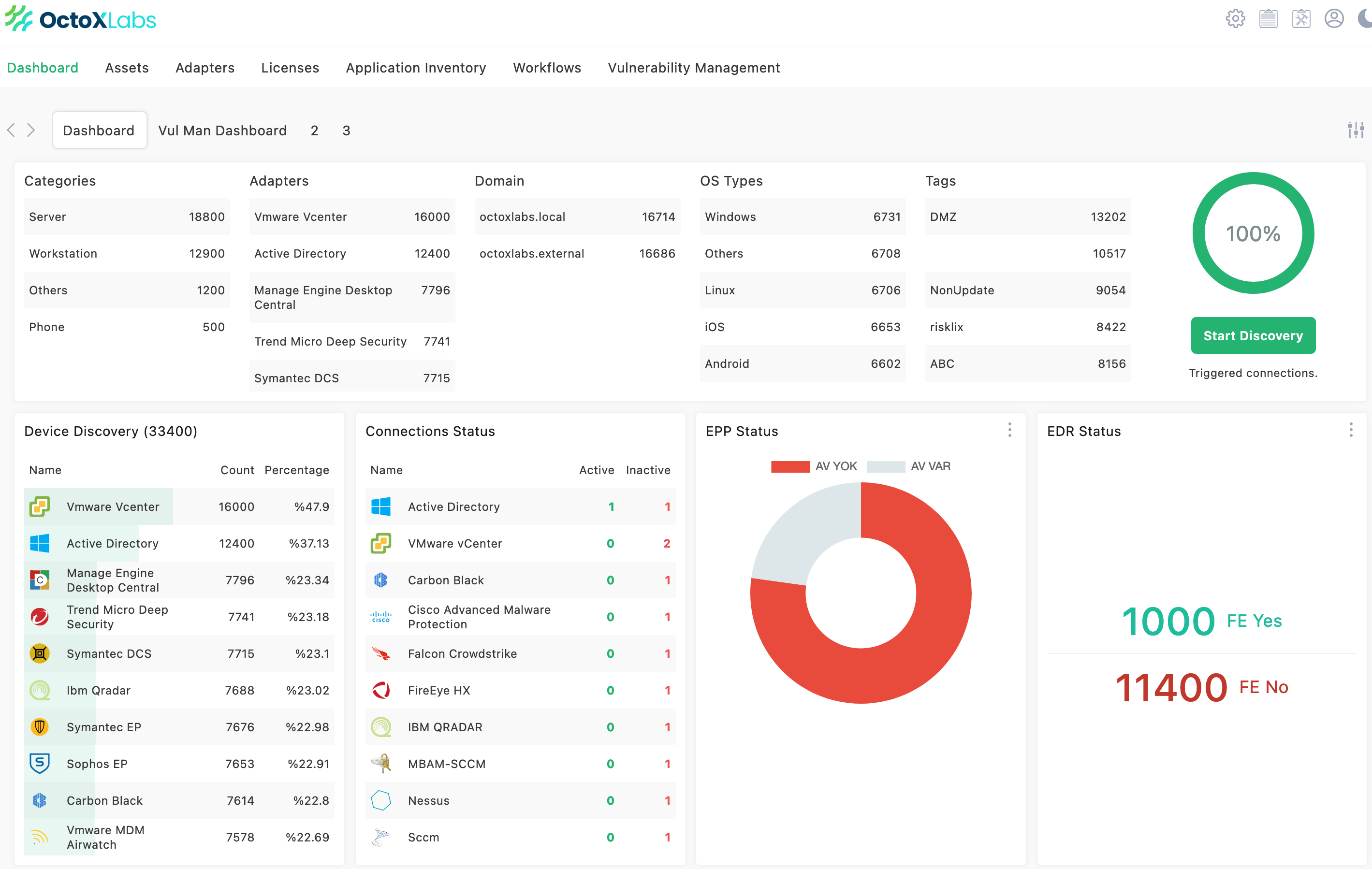1372x869 pixels.
Task: Go to next dashboard tab arrow
Action: (x=31, y=130)
